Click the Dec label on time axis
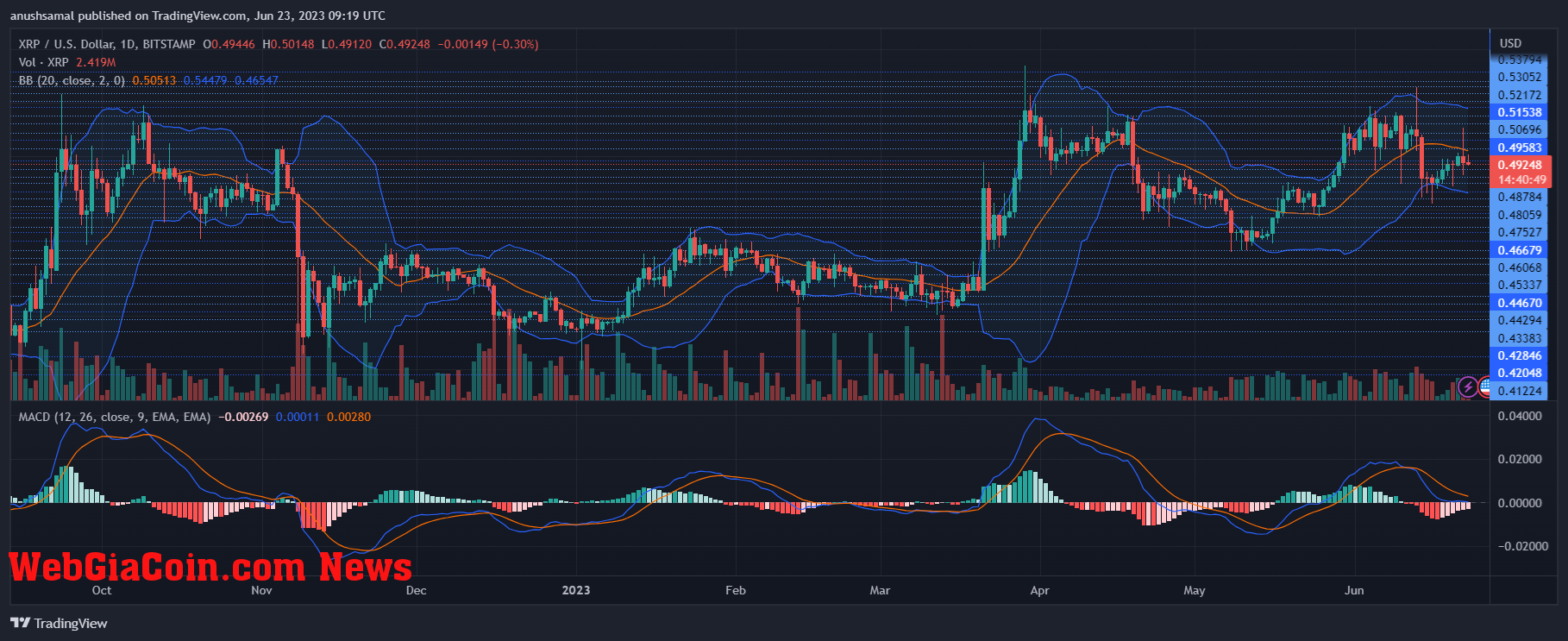The height and width of the screenshot is (641, 1568). pos(416,590)
